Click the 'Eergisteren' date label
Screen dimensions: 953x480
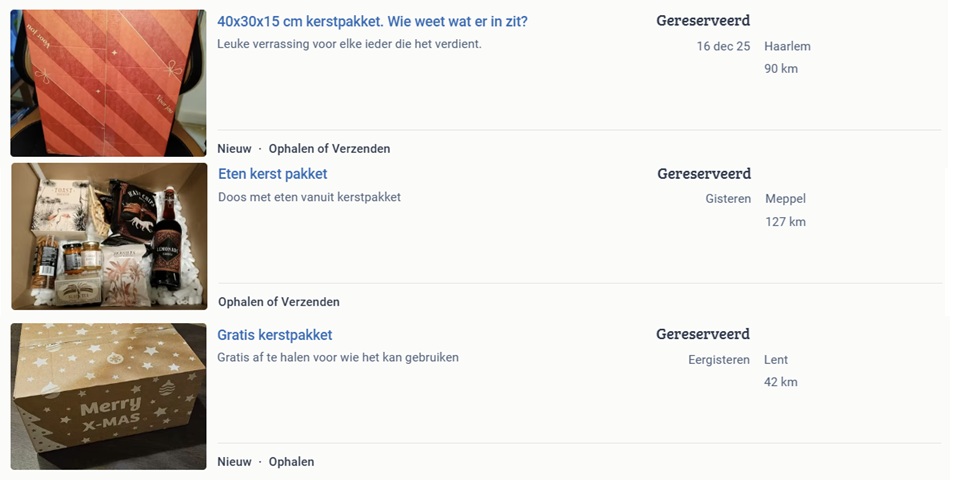[x=719, y=359]
